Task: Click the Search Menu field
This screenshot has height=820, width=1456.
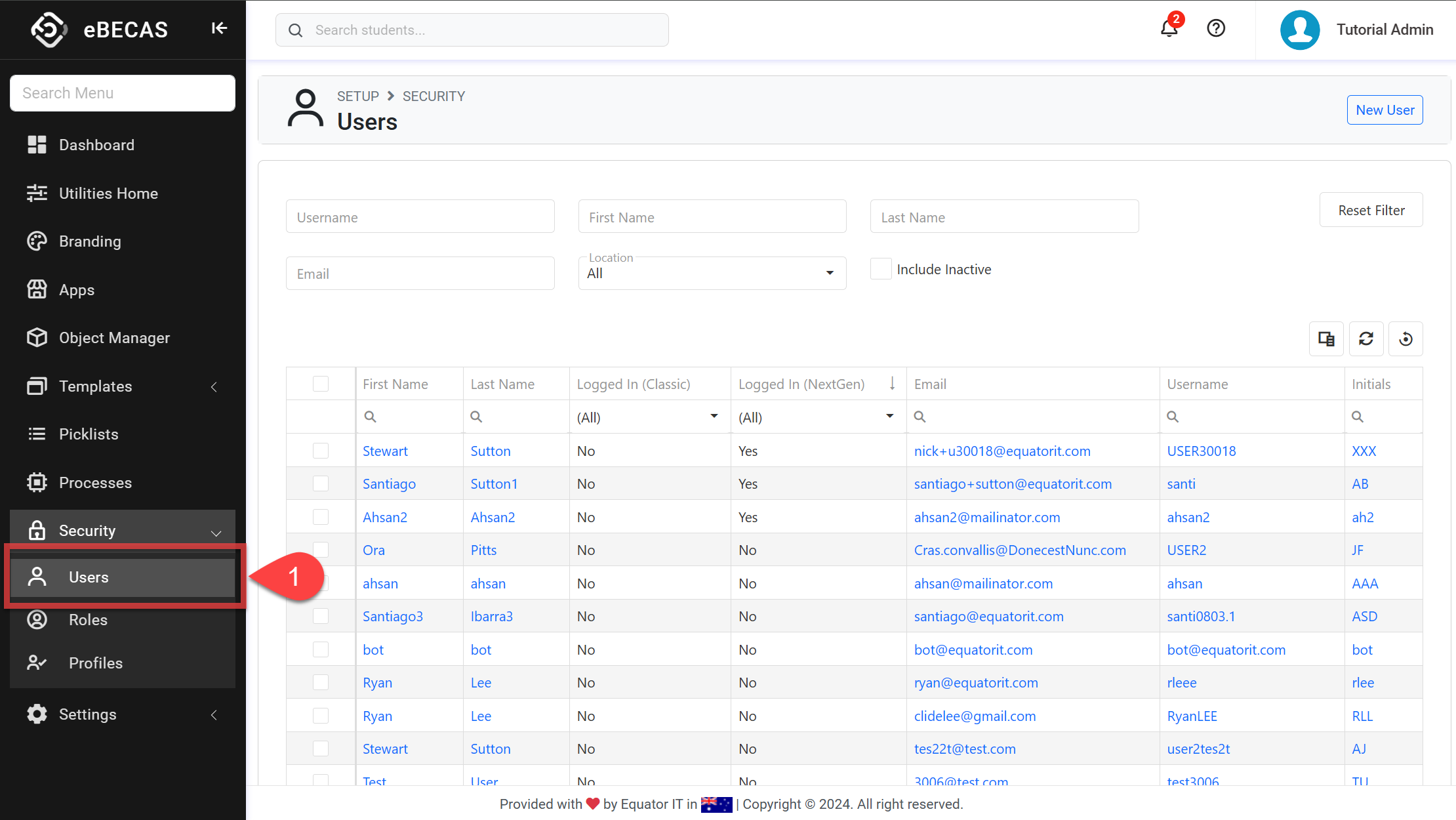Action: pos(123,93)
